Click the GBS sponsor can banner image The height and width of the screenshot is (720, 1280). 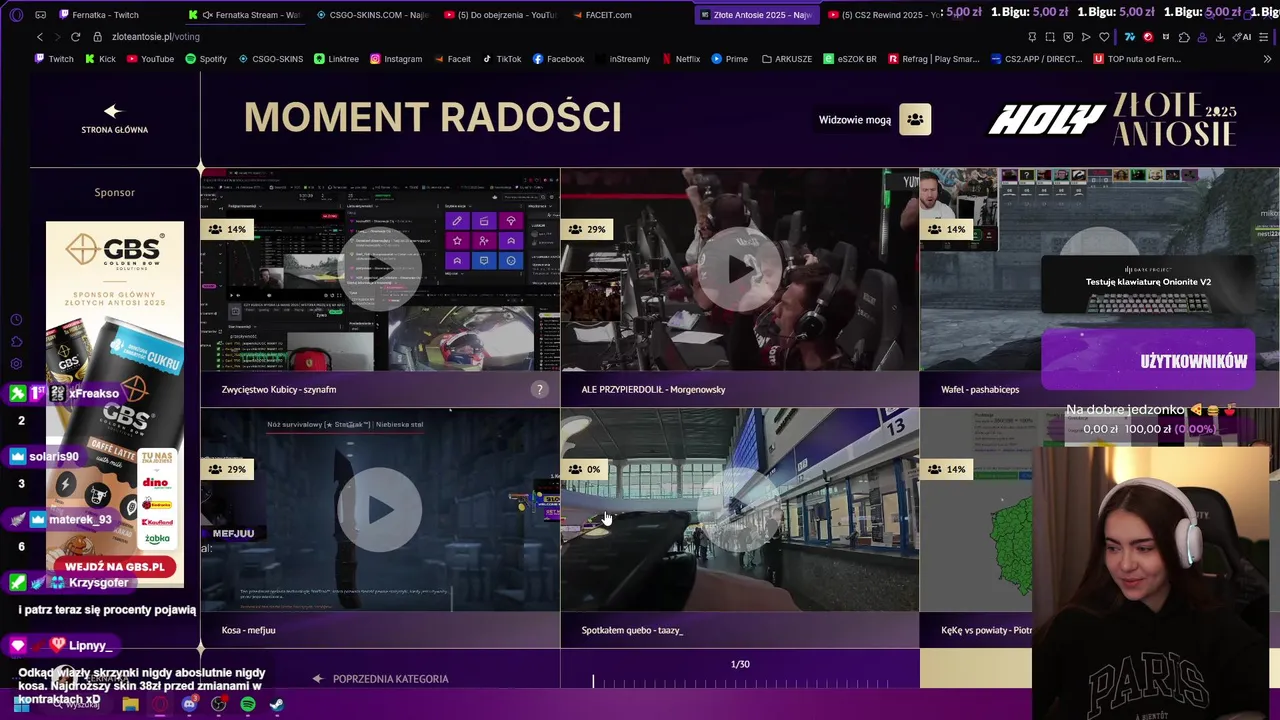click(x=115, y=404)
